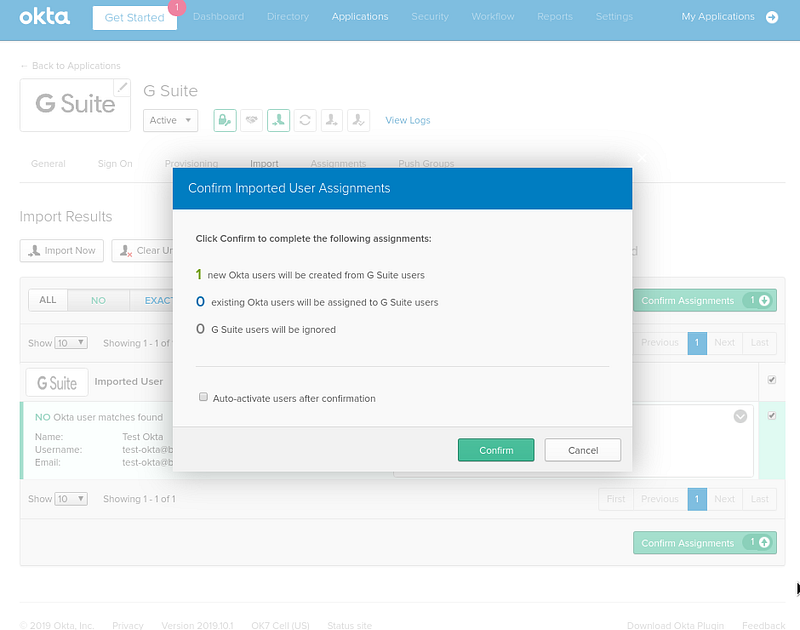Image resolution: width=800 pixels, height=630 pixels.
Task: Click the user icon before View Logs
Action: point(358,120)
